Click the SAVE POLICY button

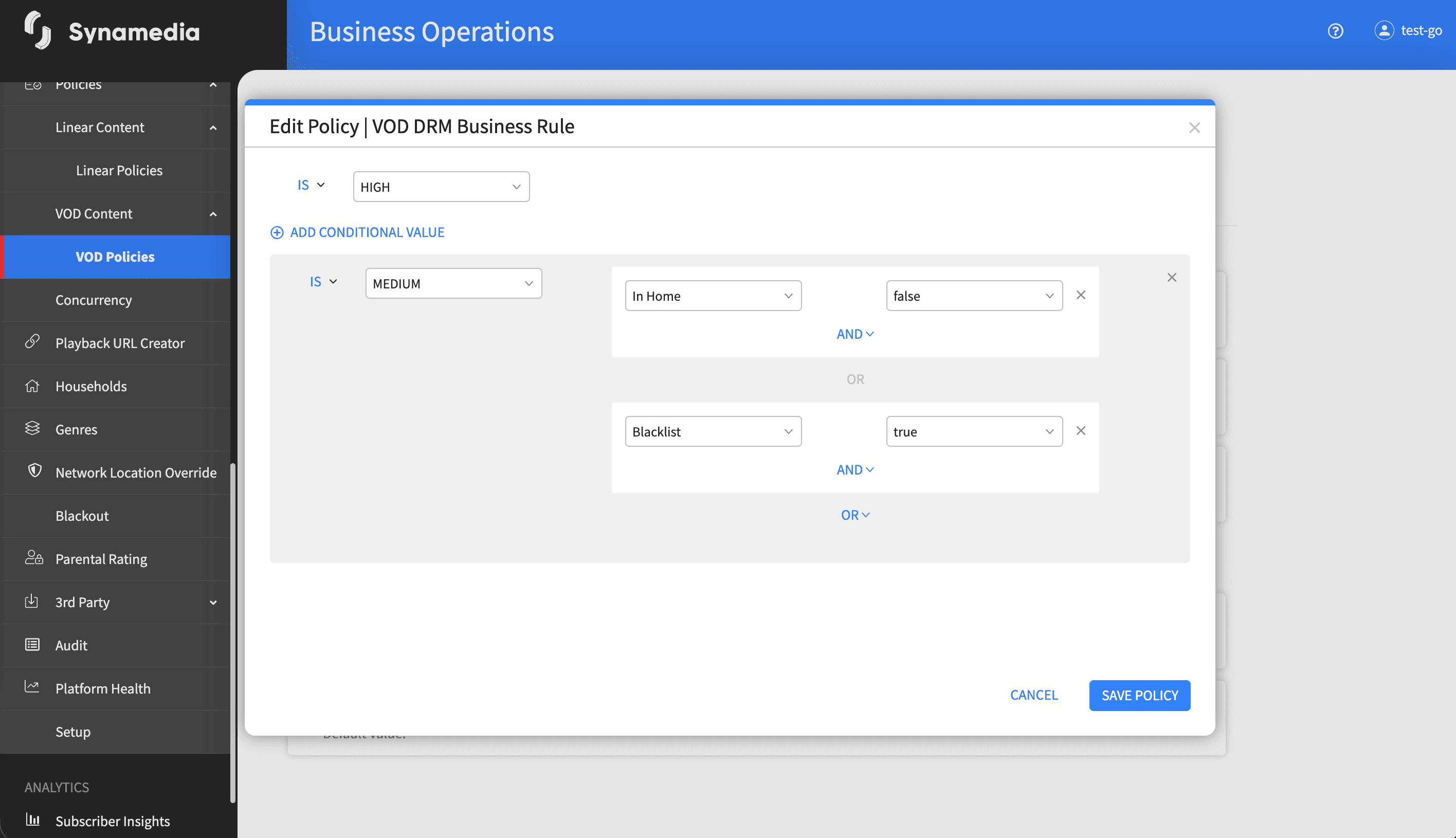click(1139, 695)
